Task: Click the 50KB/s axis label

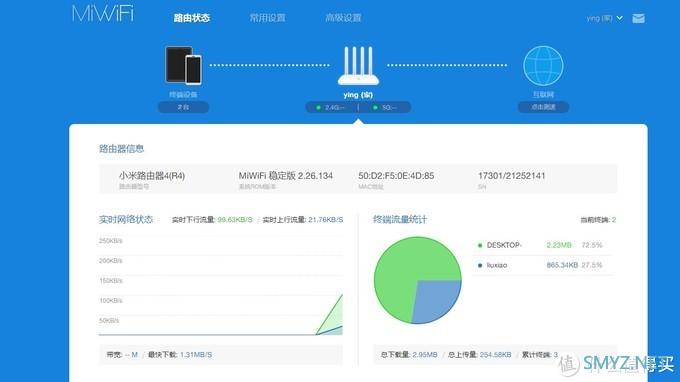Action: [x=109, y=320]
